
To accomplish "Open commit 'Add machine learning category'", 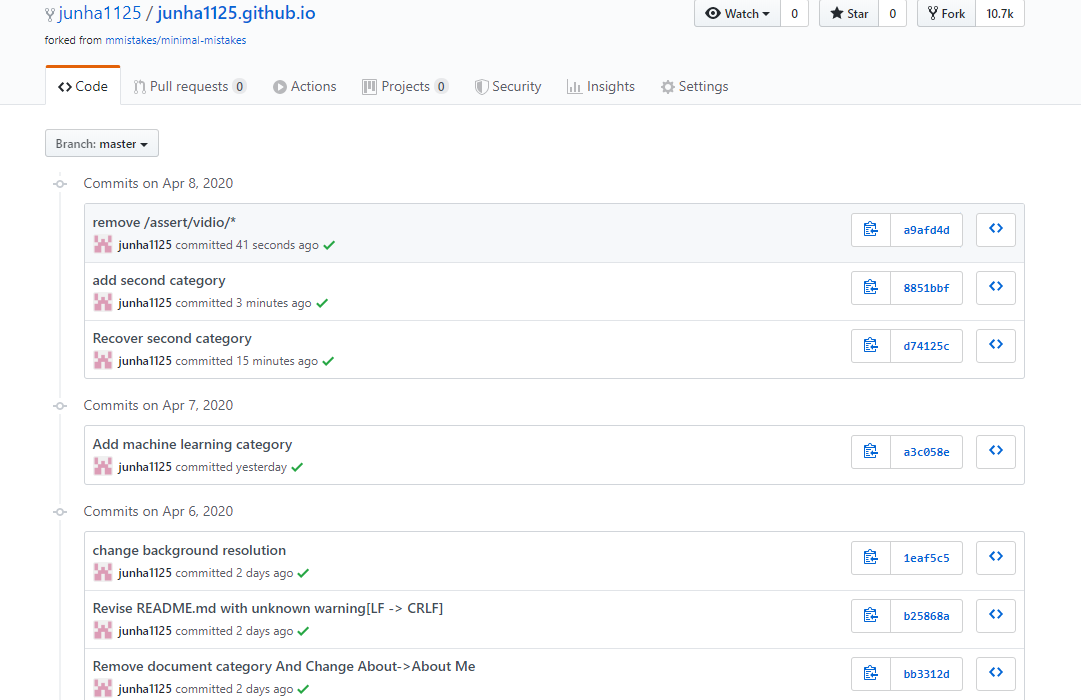I will [x=192, y=444].
